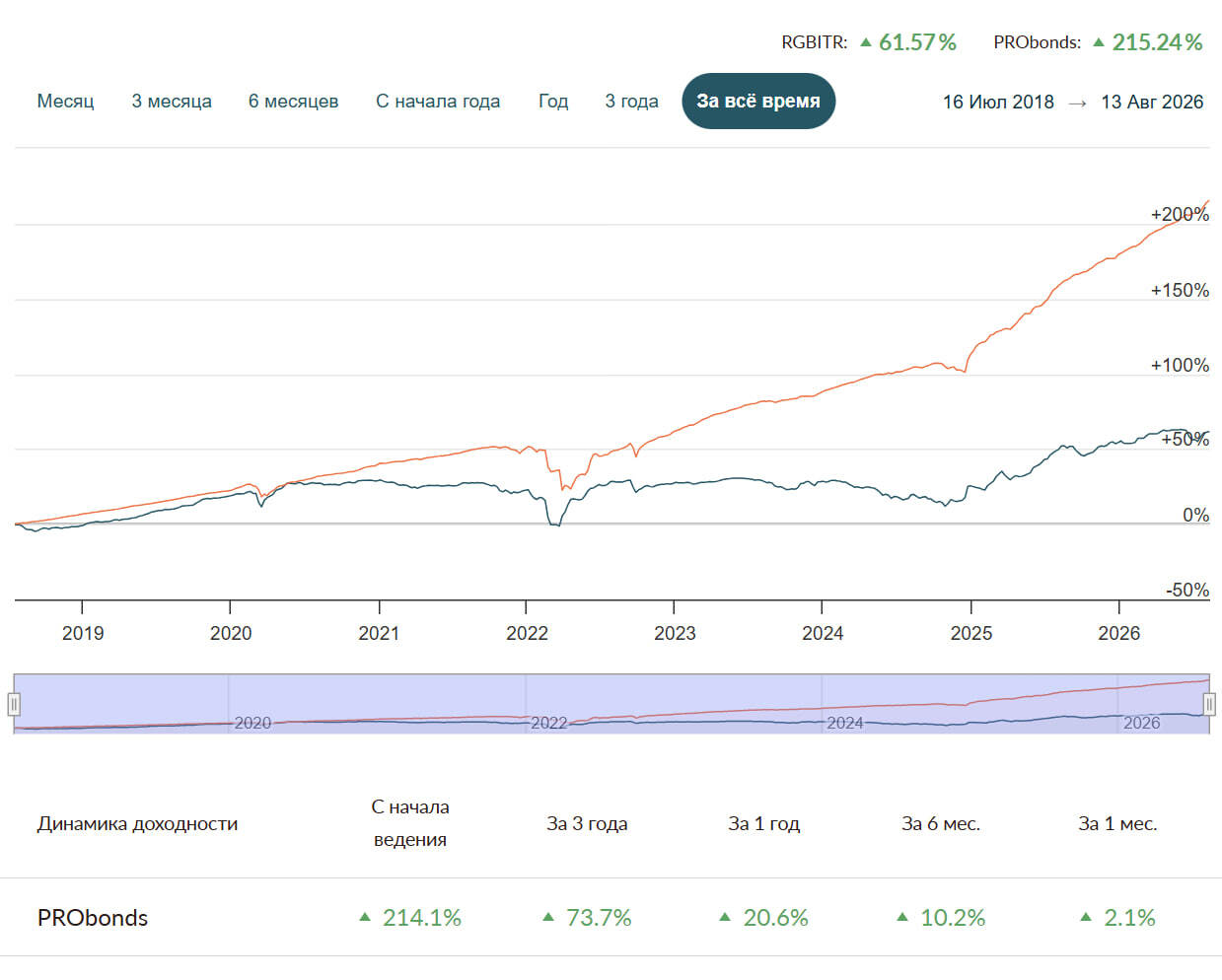Viewport: 1222px width, 980px height.
Task: Switch to the Год period
Action: coord(553,102)
